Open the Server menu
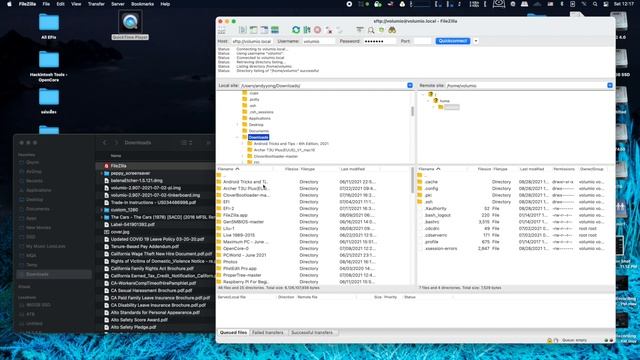The image size is (640, 360). click(x=118, y=4)
